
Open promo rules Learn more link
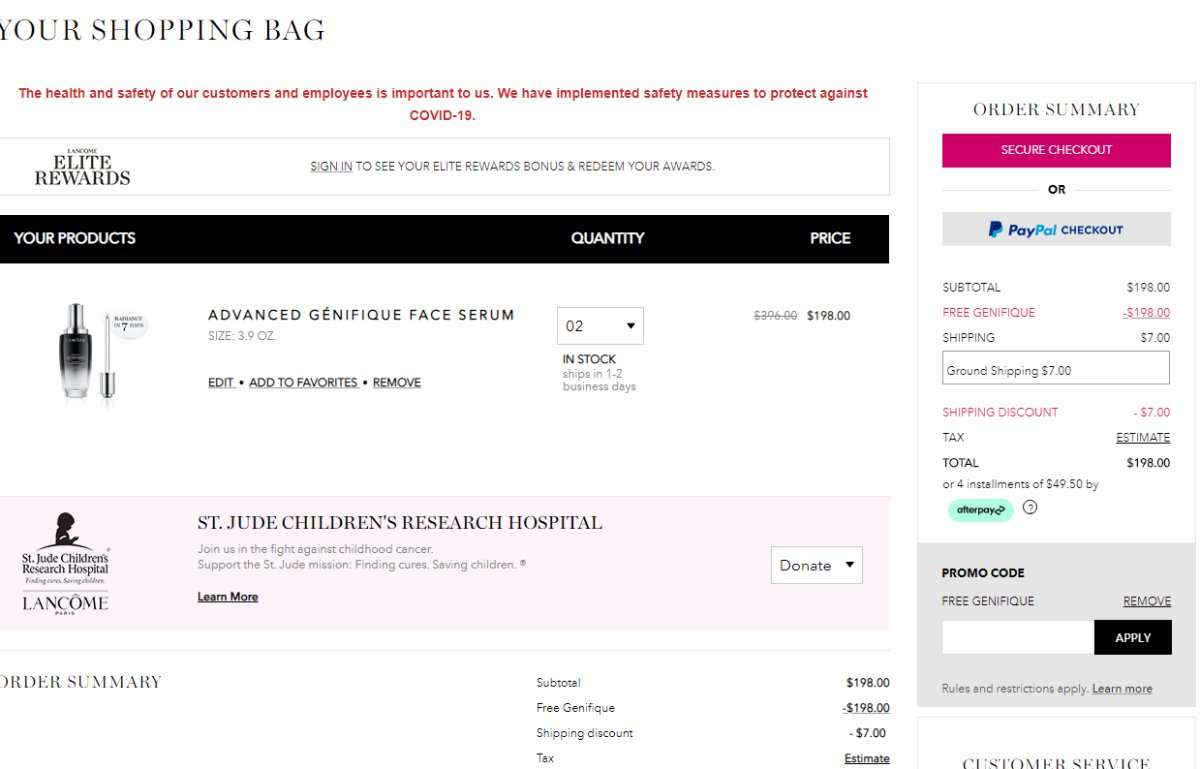tap(1122, 689)
